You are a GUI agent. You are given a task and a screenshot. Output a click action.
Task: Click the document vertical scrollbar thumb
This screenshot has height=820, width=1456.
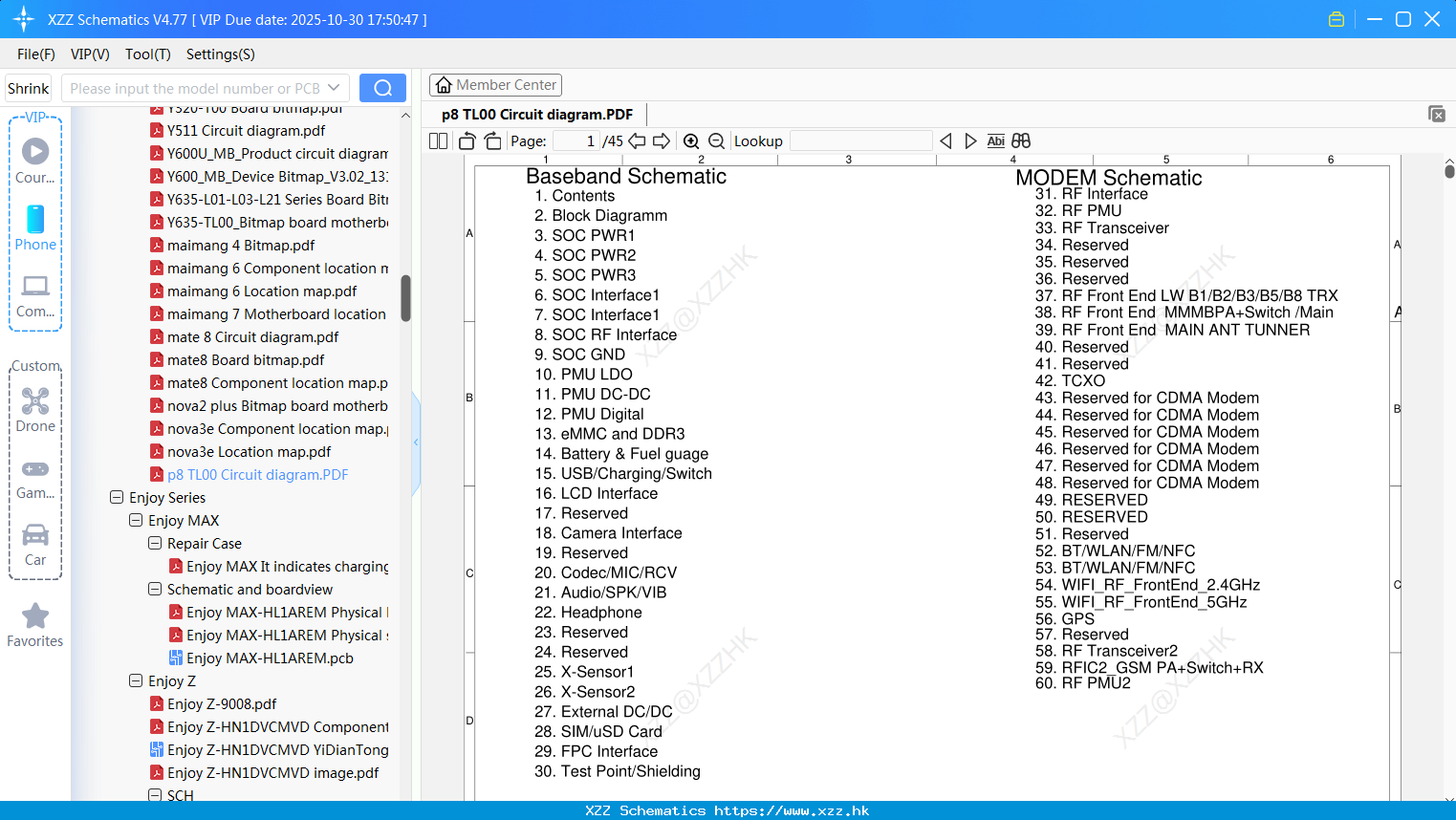1449,171
